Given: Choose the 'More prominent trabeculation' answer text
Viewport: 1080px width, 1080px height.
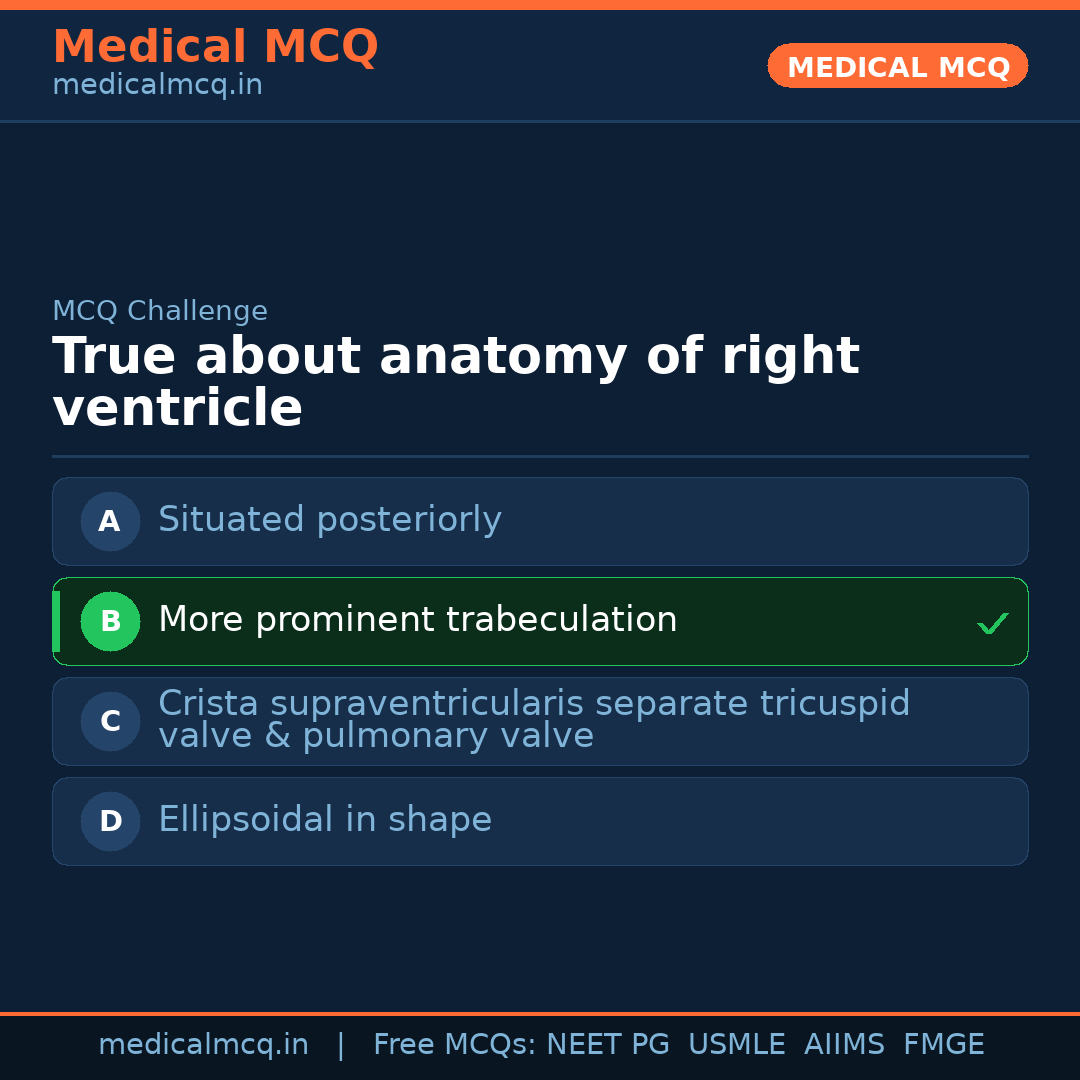Looking at the screenshot, I should (417, 620).
